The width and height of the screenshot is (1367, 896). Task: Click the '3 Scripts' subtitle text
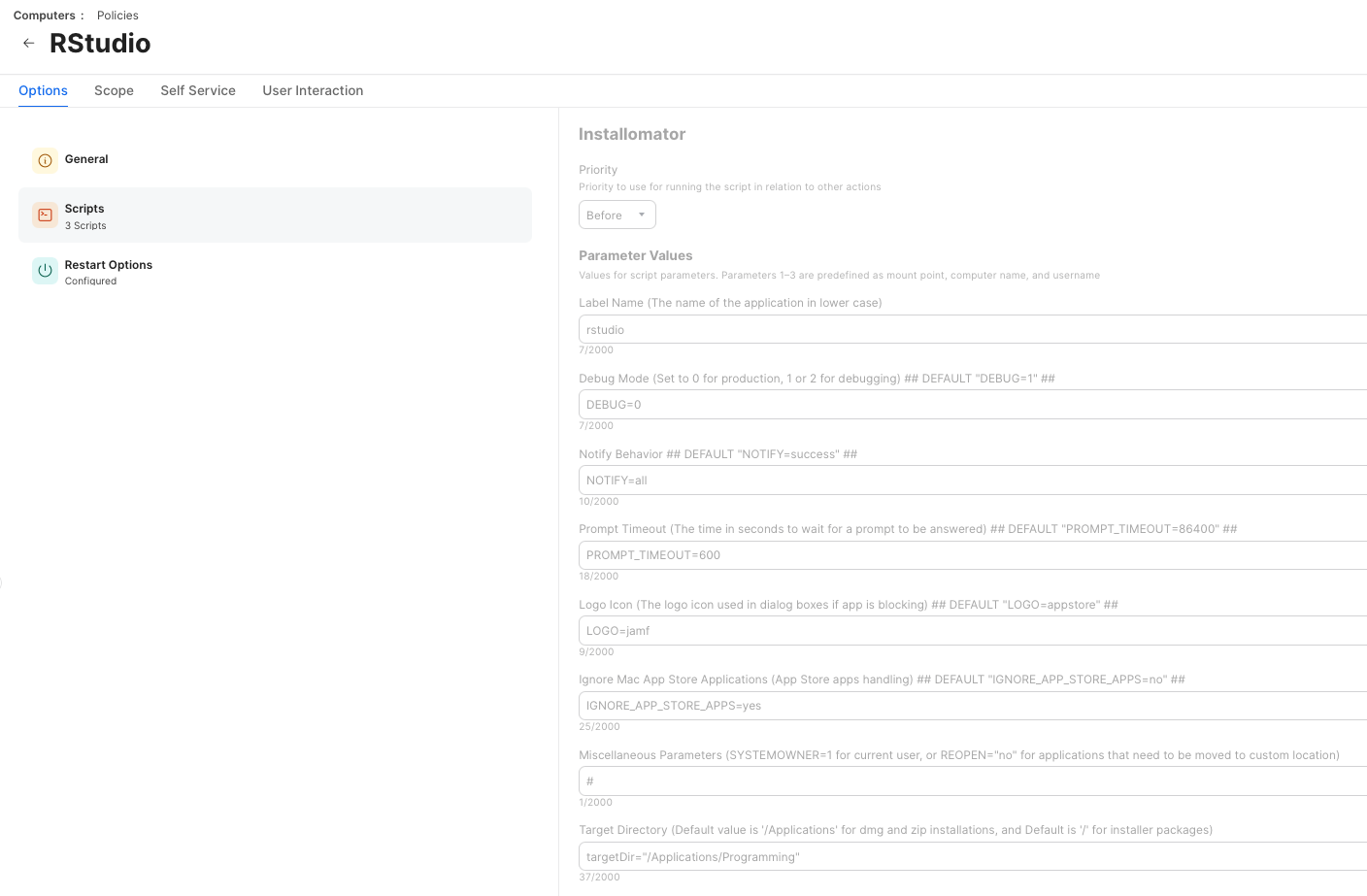(85, 225)
